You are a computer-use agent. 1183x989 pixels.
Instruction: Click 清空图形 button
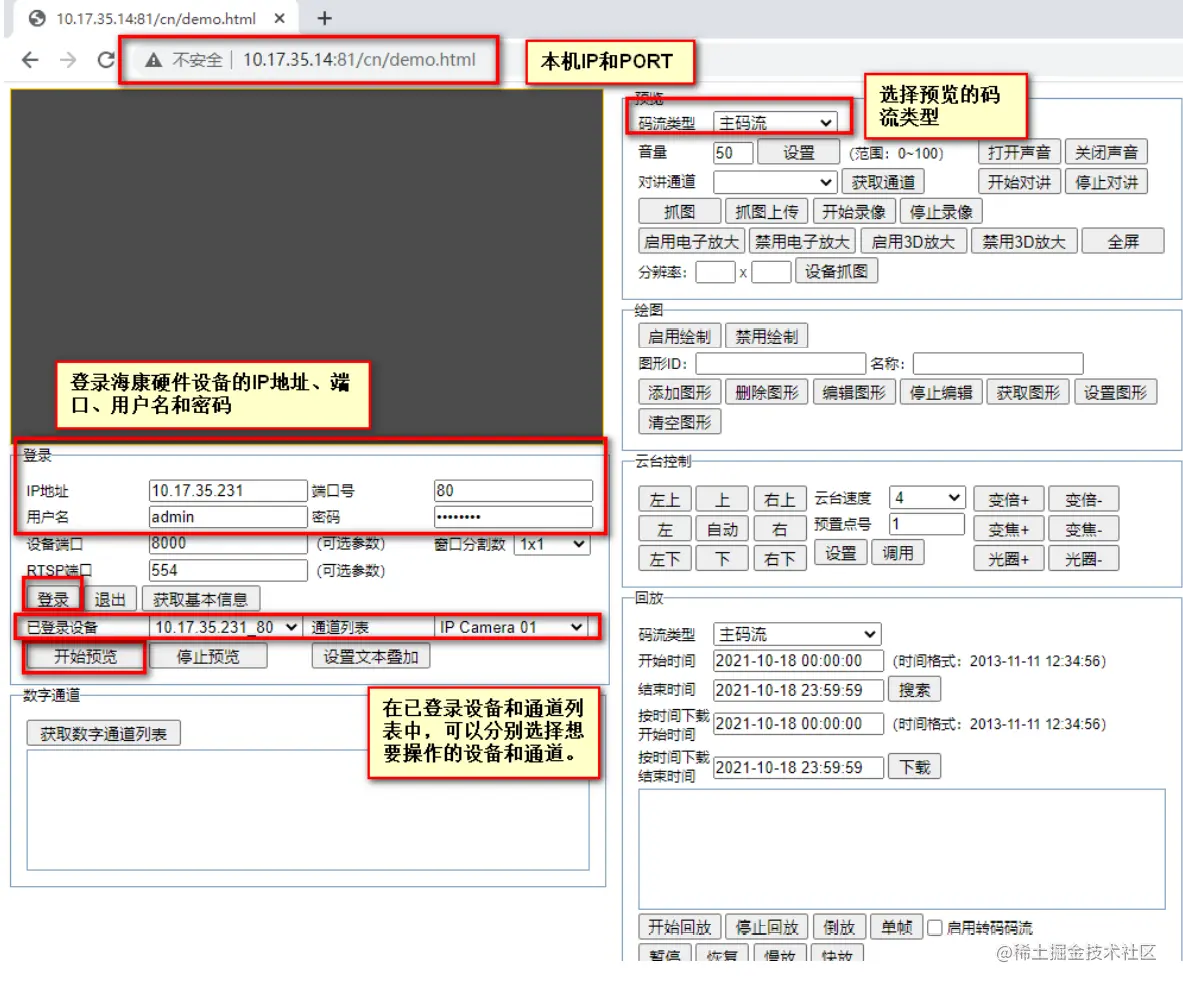(679, 422)
